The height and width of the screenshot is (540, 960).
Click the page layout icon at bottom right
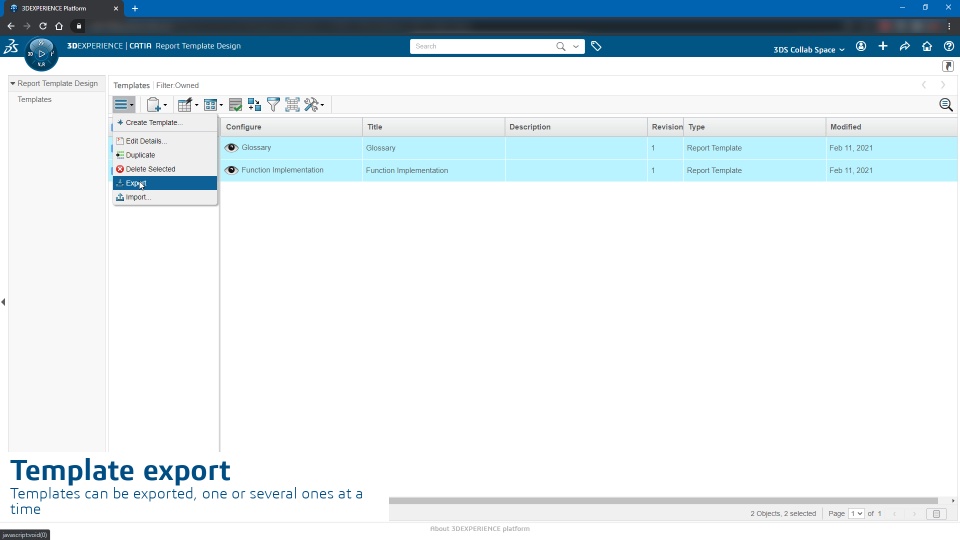click(936, 514)
